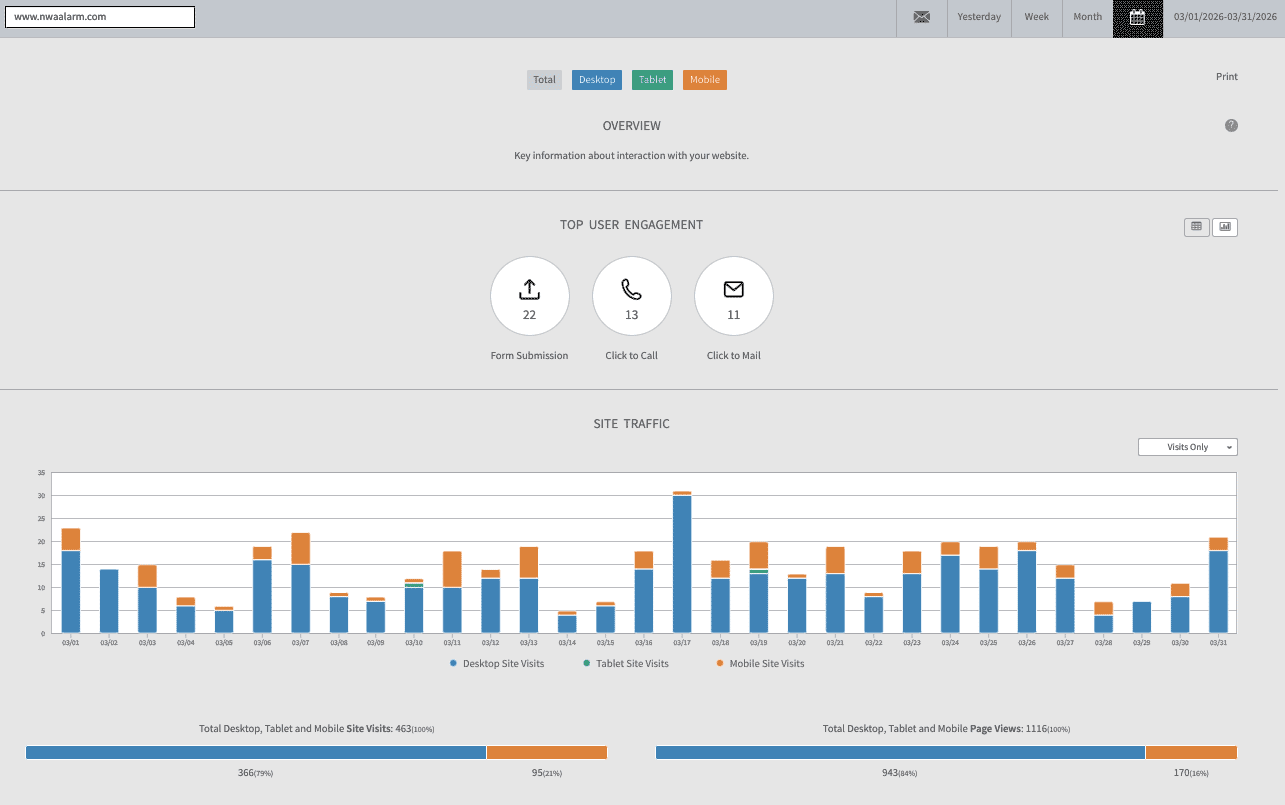The width and height of the screenshot is (1285, 805).
Task: Select the Week time range
Action: click(x=1036, y=17)
